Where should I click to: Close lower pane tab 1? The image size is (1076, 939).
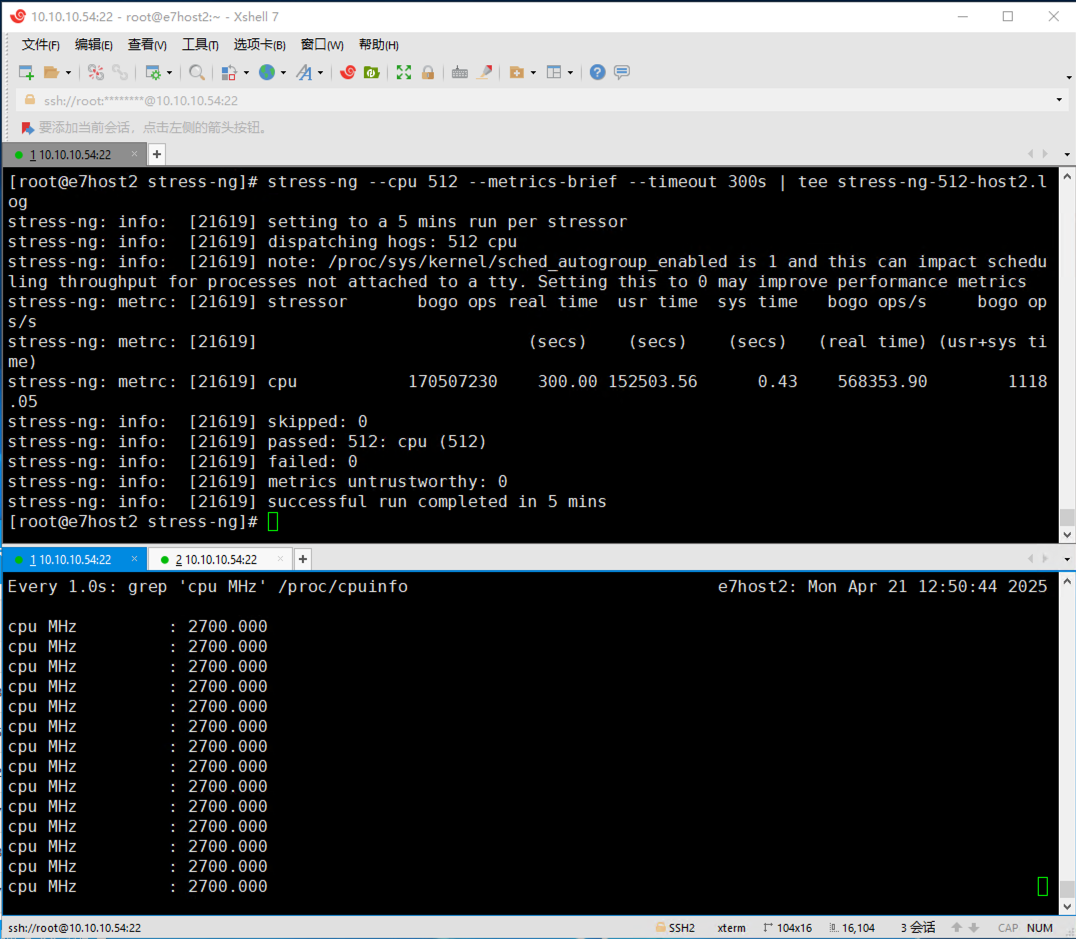pyautogui.click(x=134, y=559)
